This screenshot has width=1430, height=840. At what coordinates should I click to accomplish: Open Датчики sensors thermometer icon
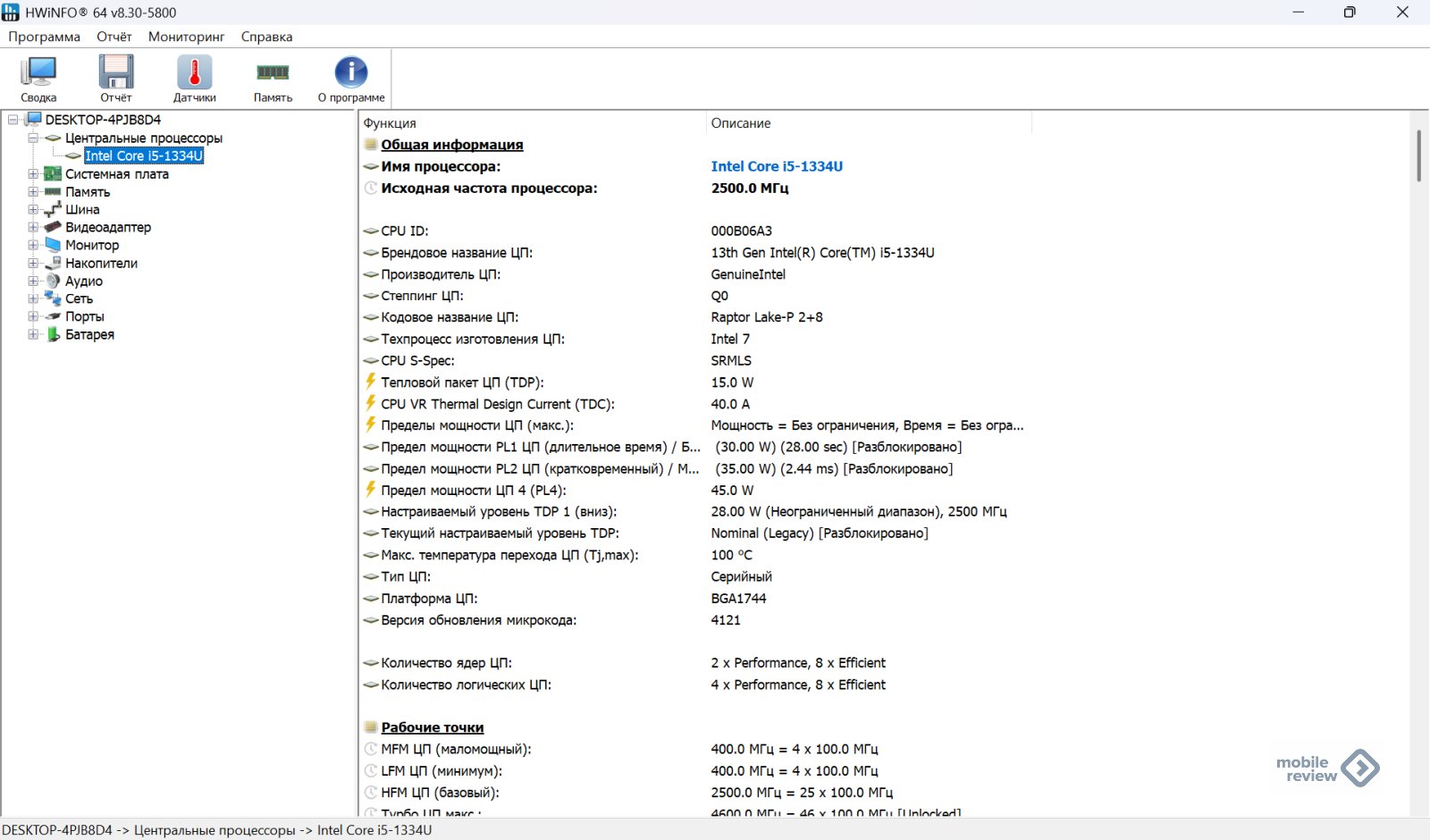point(194,79)
